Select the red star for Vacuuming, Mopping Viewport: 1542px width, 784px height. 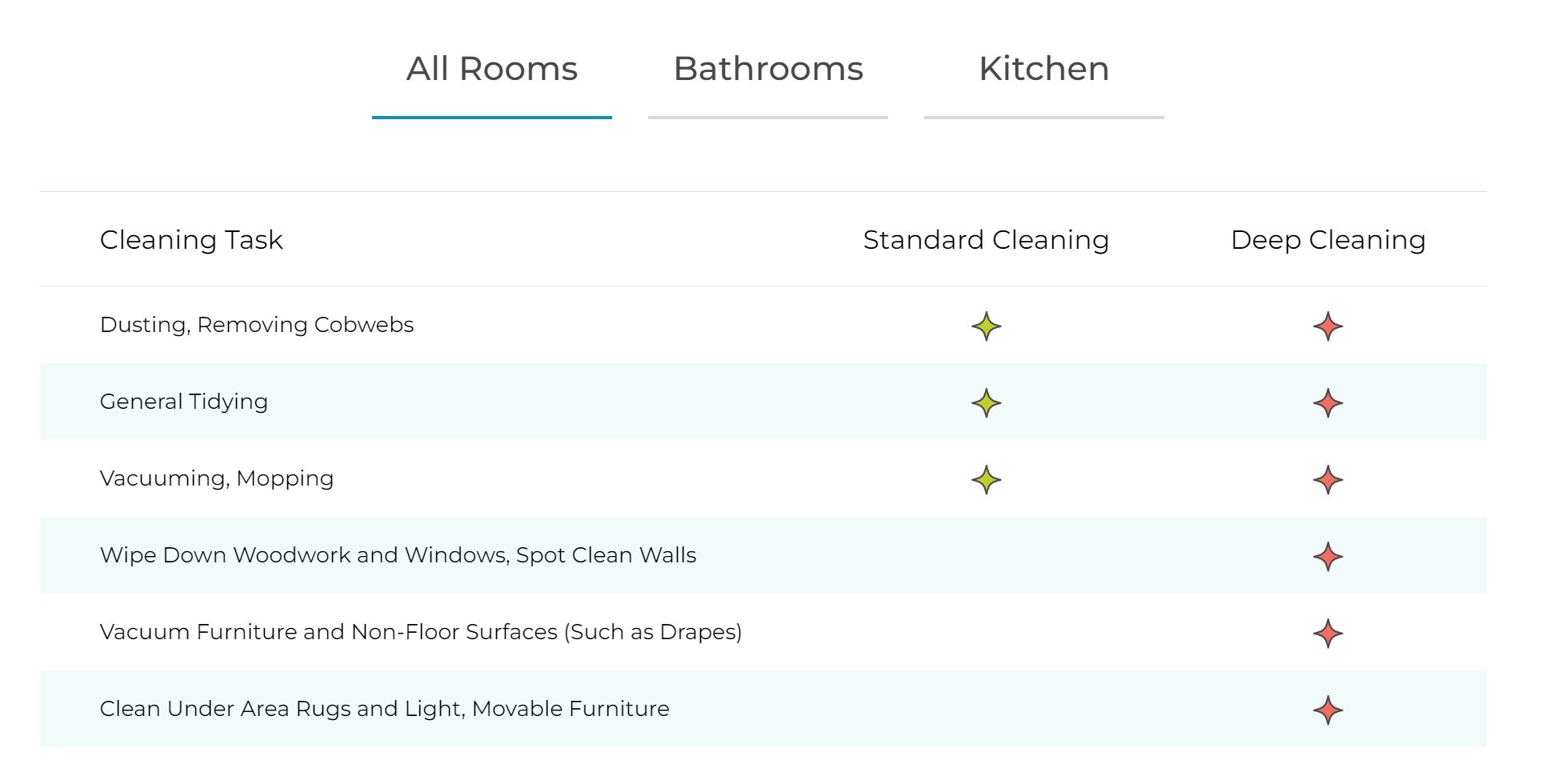click(1328, 478)
